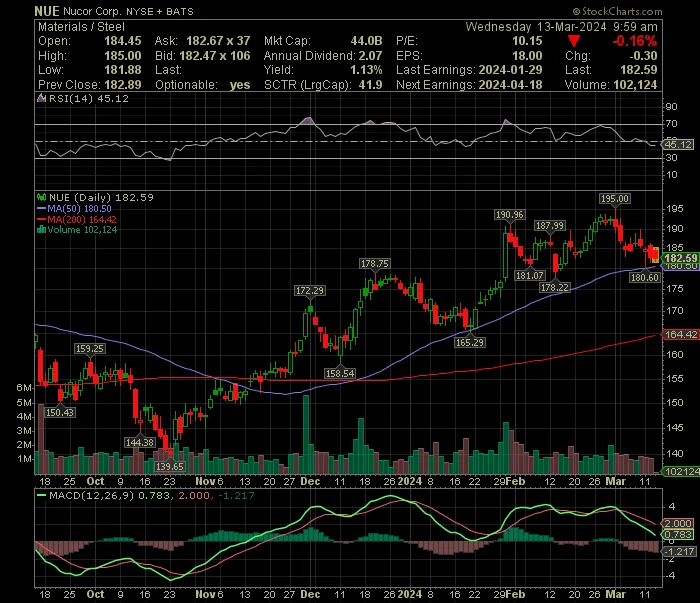
Task: Select the MA(50) 180.50 legend entry
Action: click(x=74, y=208)
